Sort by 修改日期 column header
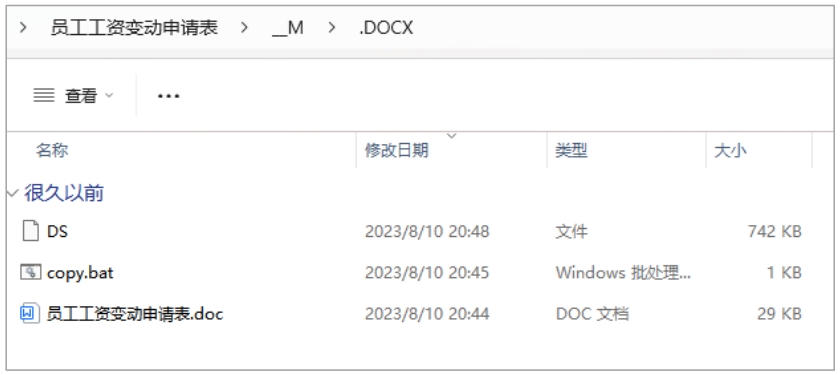The image size is (840, 375). click(396, 150)
